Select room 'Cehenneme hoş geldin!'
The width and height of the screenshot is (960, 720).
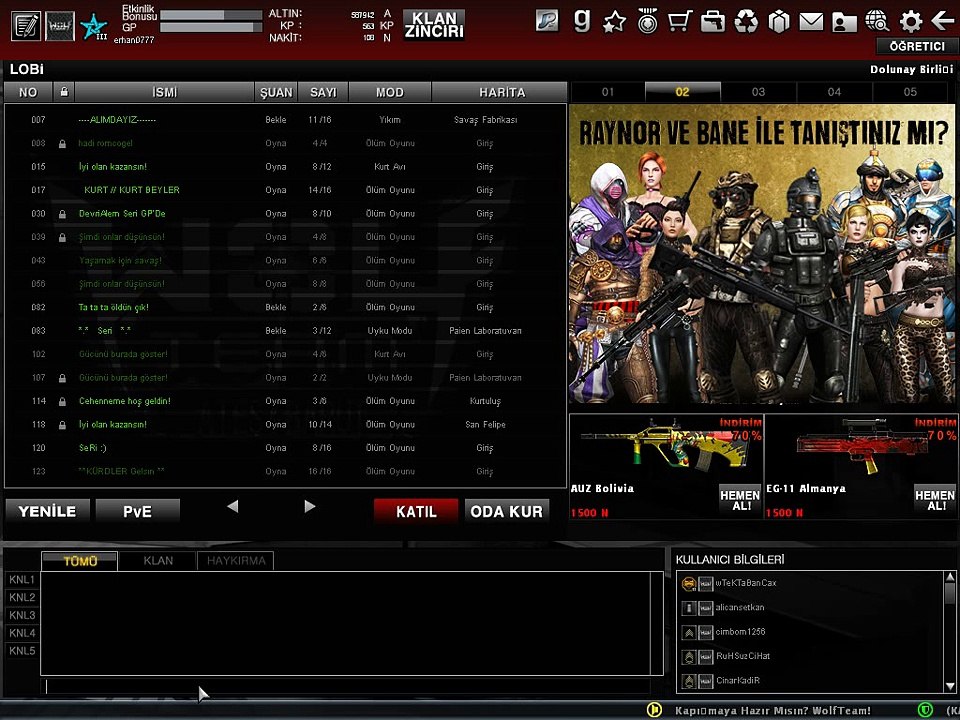point(285,402)
